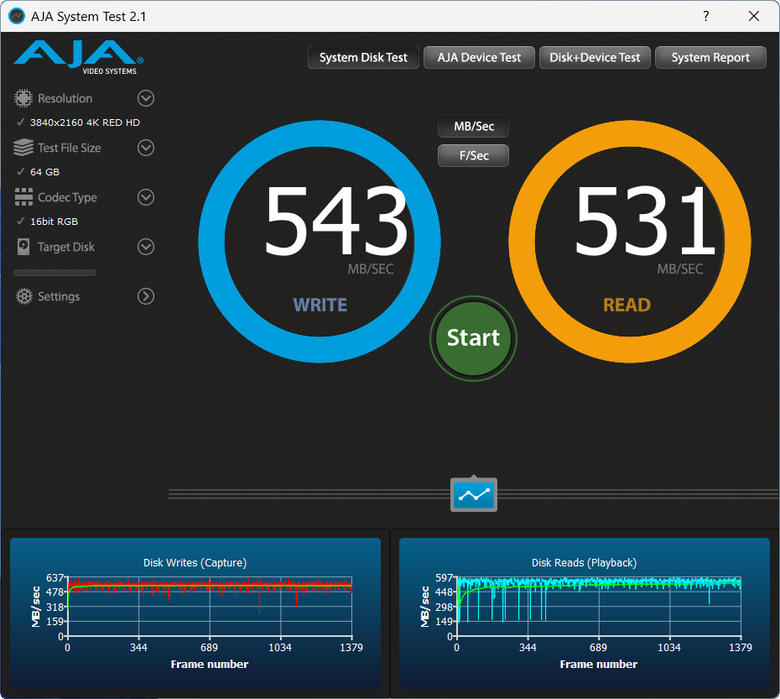The width and height of the screenshot is (780, 699).
Task: Click the blue WRITE speed gauge
Action: pyautogui.click(x=319, y=241)
